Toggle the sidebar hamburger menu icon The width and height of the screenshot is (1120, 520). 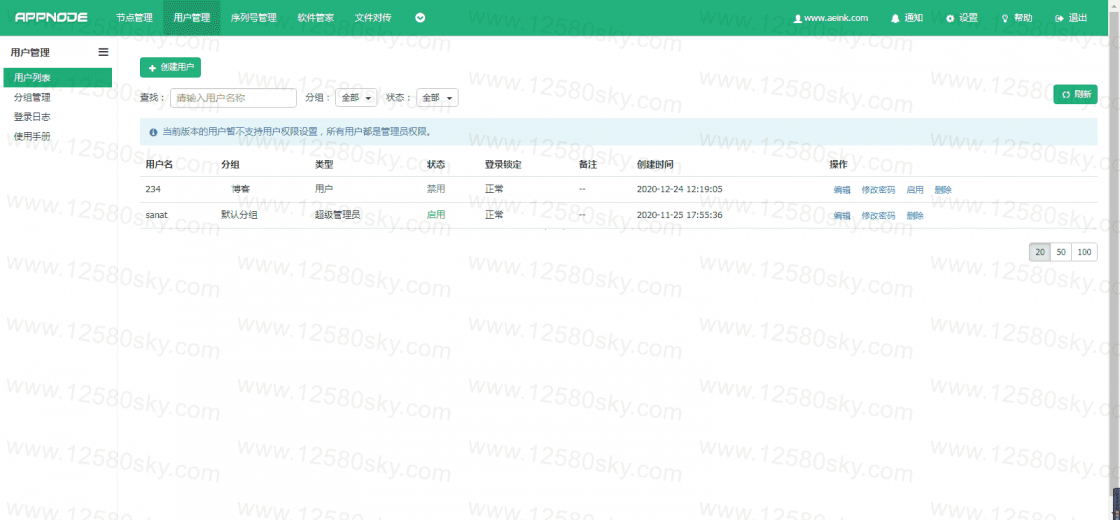(x=104, y=52)
